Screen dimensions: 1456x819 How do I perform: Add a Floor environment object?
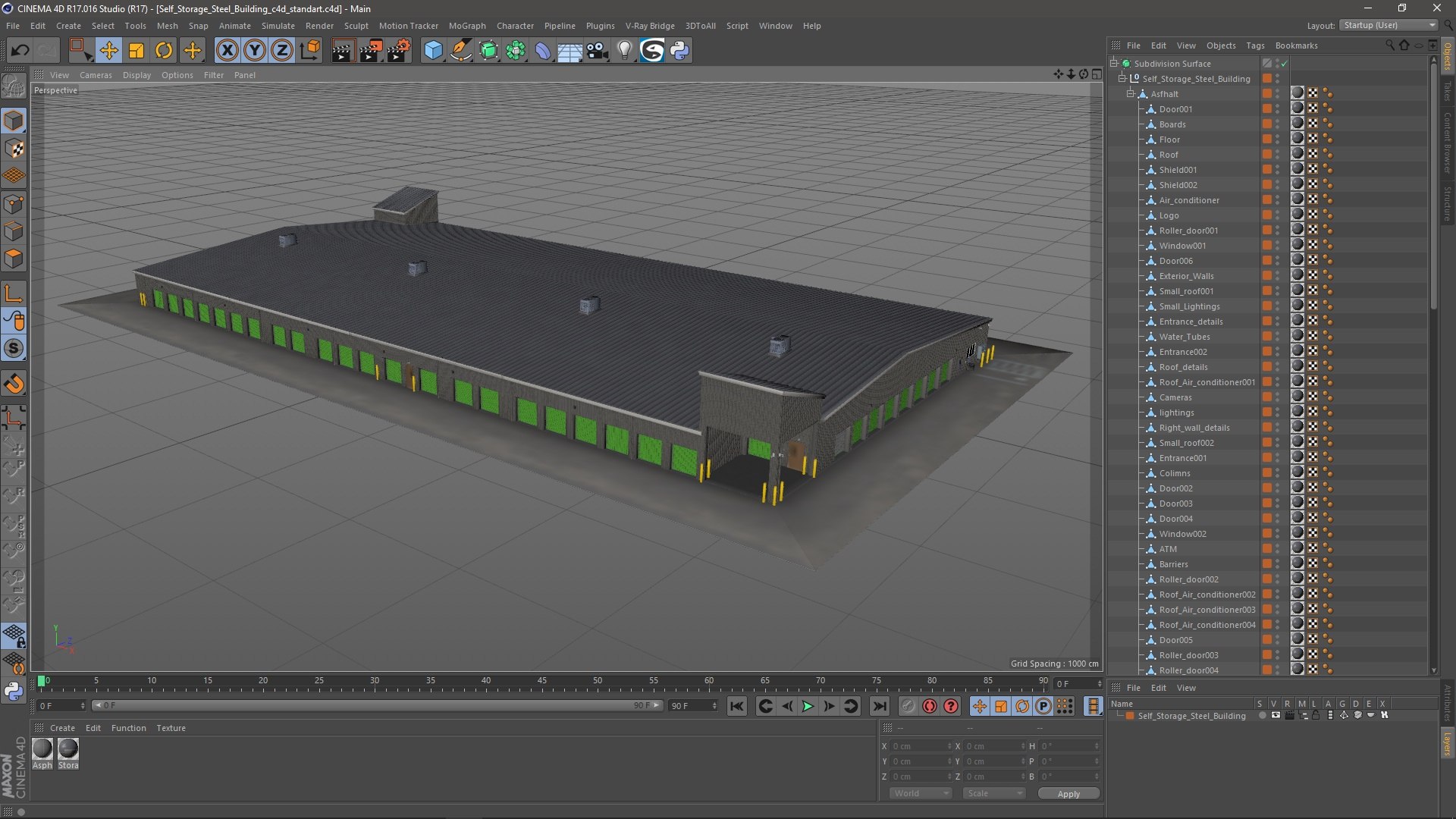tap(570, 51)
